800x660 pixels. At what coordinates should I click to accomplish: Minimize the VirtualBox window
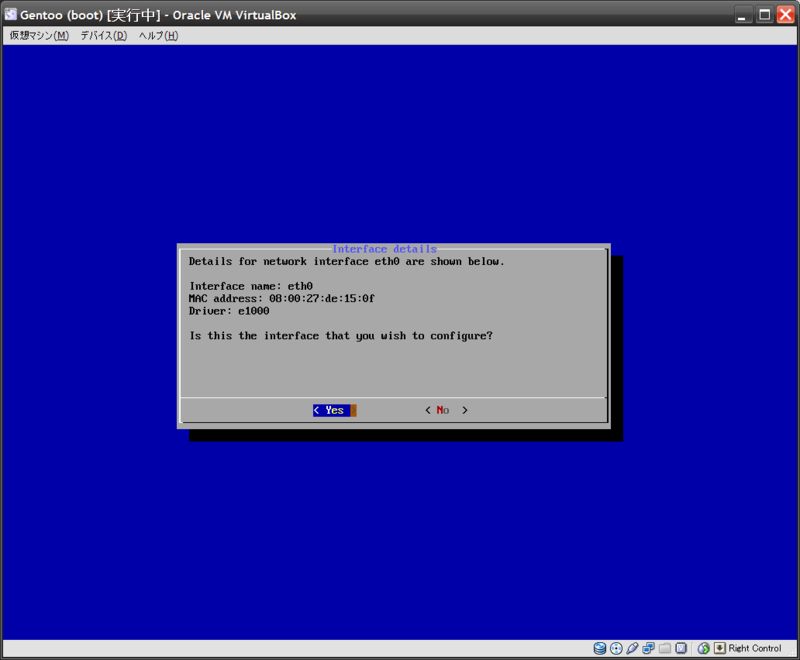[x=742, y=15]
